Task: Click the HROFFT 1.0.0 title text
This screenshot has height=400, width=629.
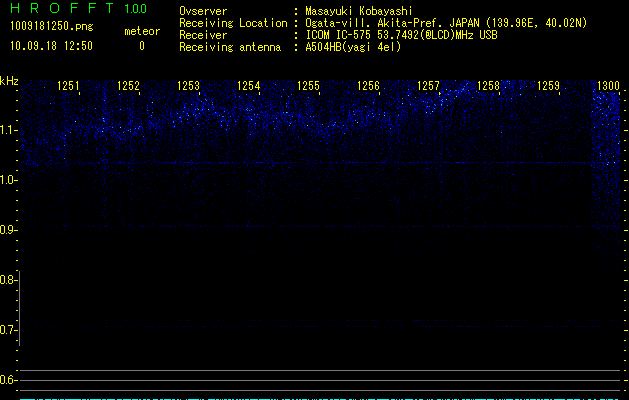Action: pos(78,8)
